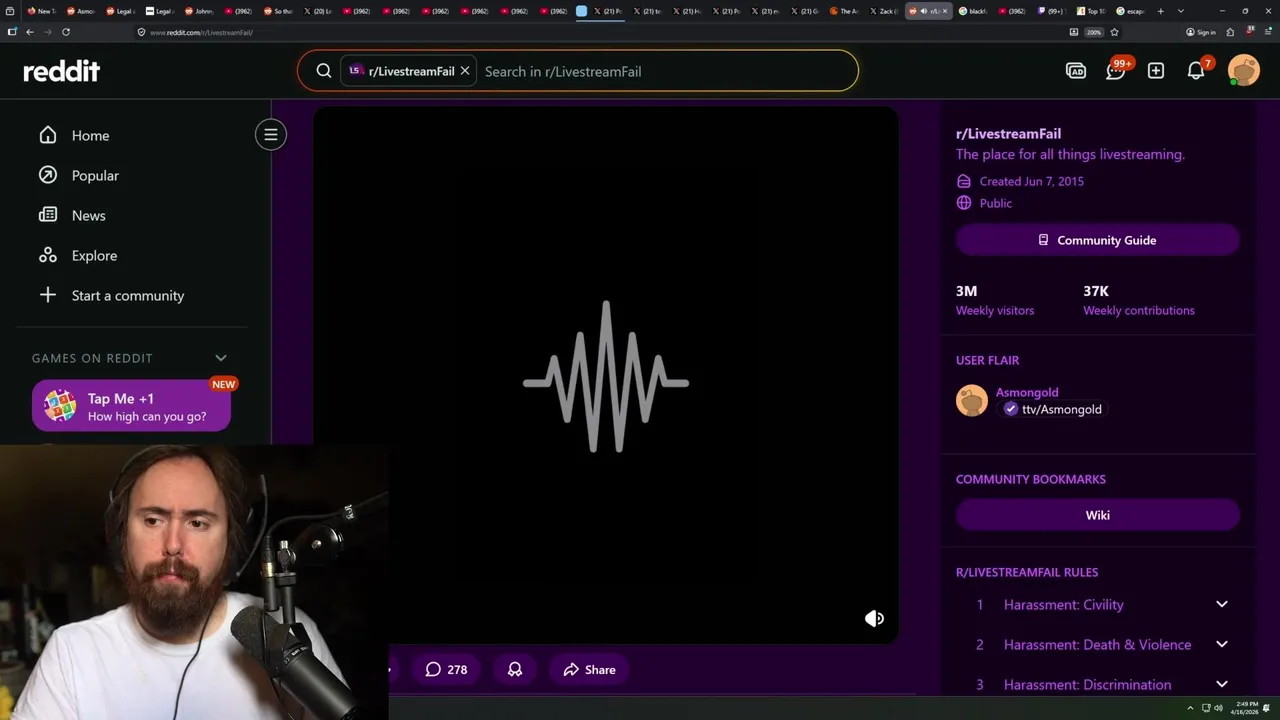The height and width of the screenshot is (720, 1280).
Task: Toggle the sidebar icon left of back arrow
Action: 12,32
